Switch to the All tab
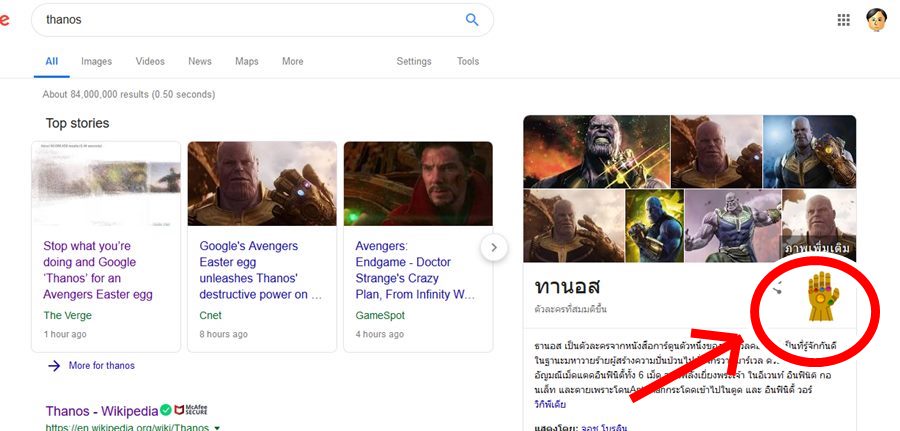The width and height of the screenshot is (900, 431). pyautogui.click(x=52, y=61)
